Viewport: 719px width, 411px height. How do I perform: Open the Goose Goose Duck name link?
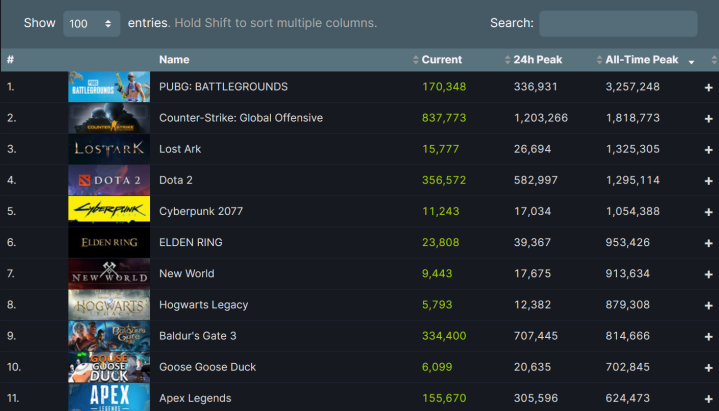pyautogui.click(x=207, y=367)
